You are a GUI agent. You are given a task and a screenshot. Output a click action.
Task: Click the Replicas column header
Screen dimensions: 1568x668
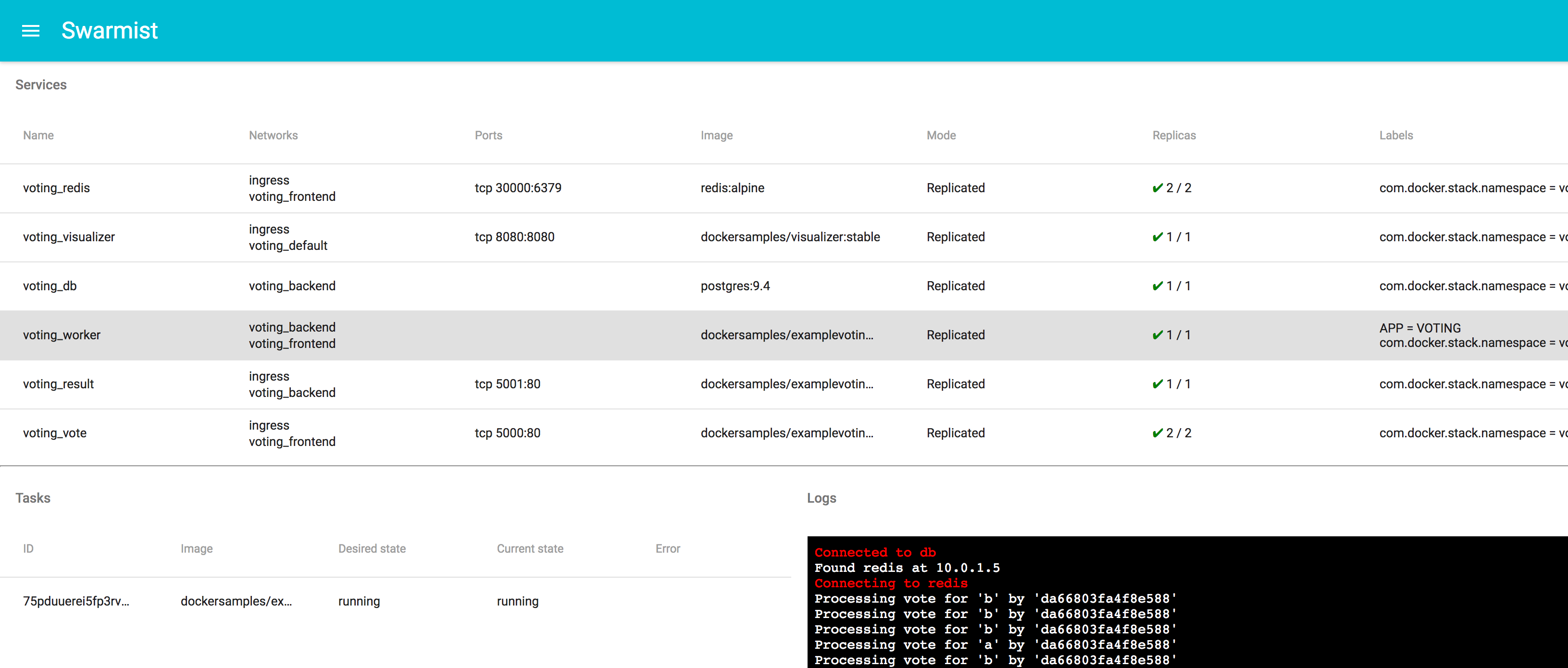pos(1173,135)
